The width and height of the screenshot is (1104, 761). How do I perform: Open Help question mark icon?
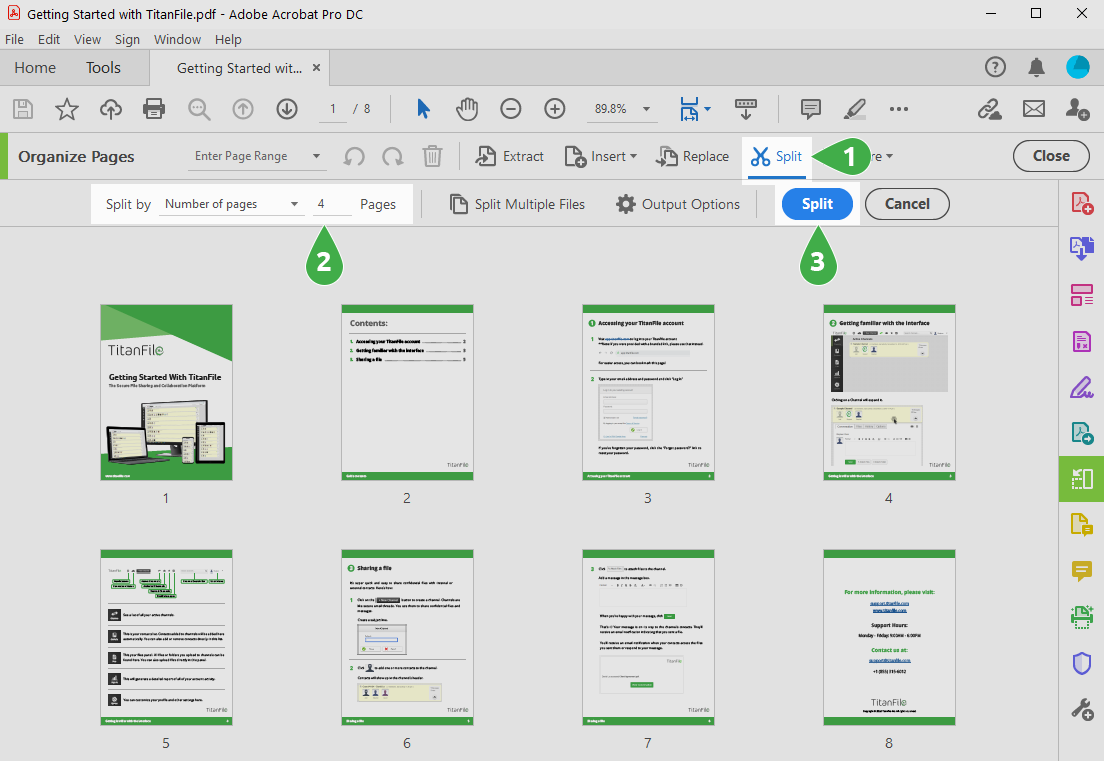995,67
